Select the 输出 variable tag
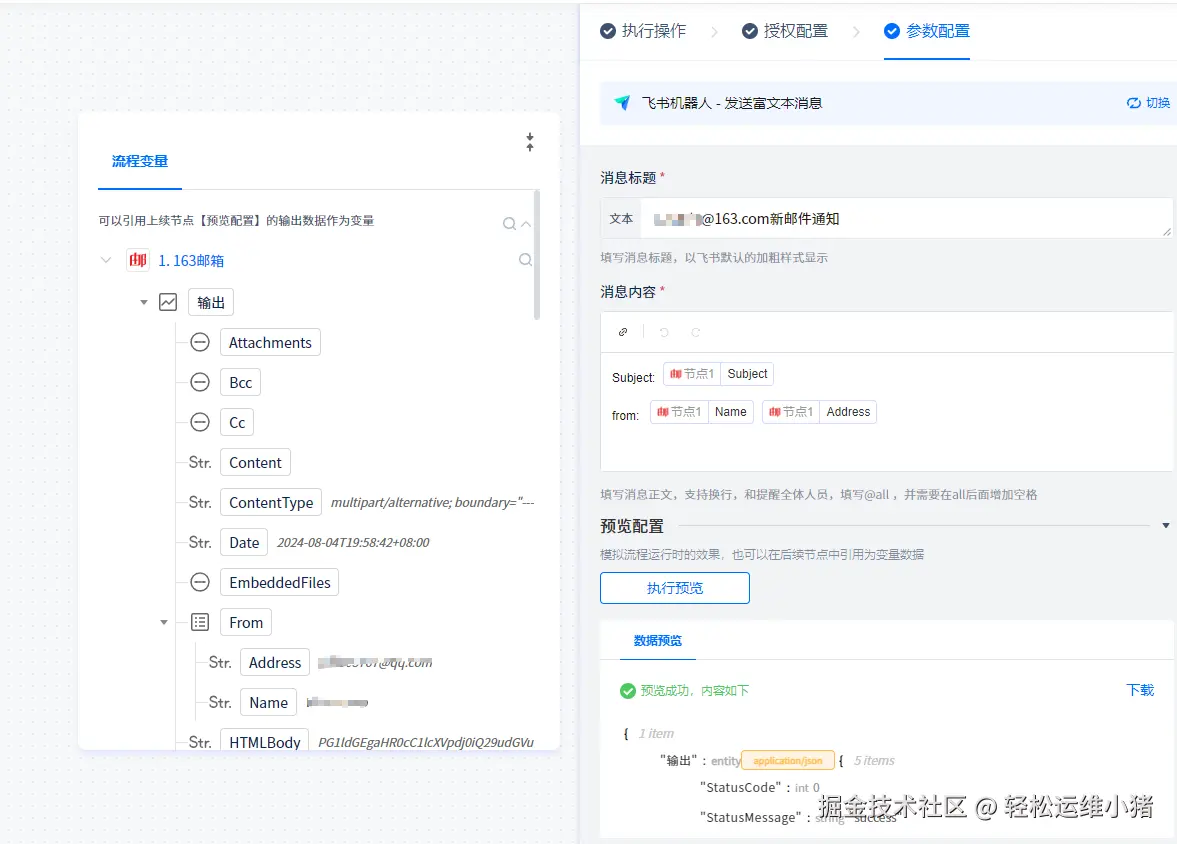Viewport: 1177px width, 844px height. pyautogui.click(x=211, y=303)
